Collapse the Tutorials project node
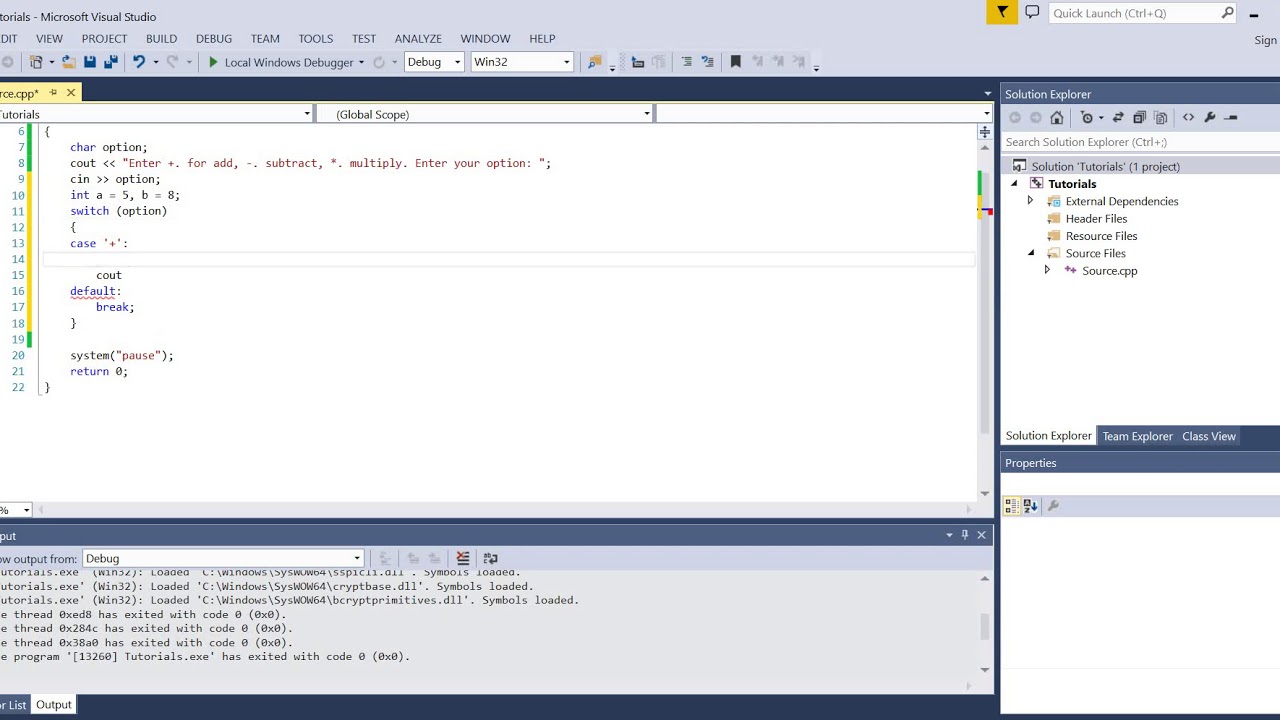 [x=1014, y=184]
